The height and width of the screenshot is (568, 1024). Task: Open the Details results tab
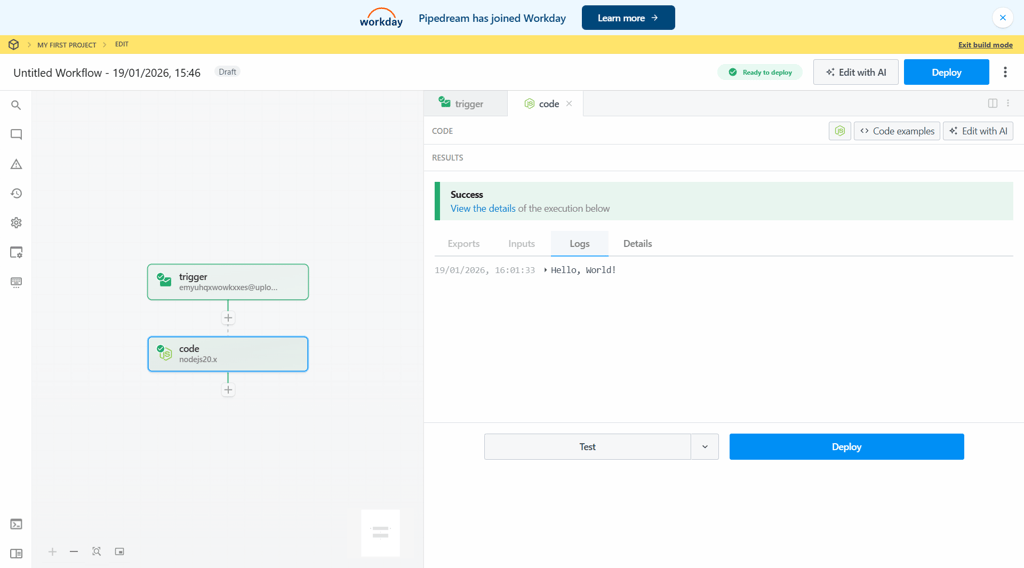coord(637,244)
